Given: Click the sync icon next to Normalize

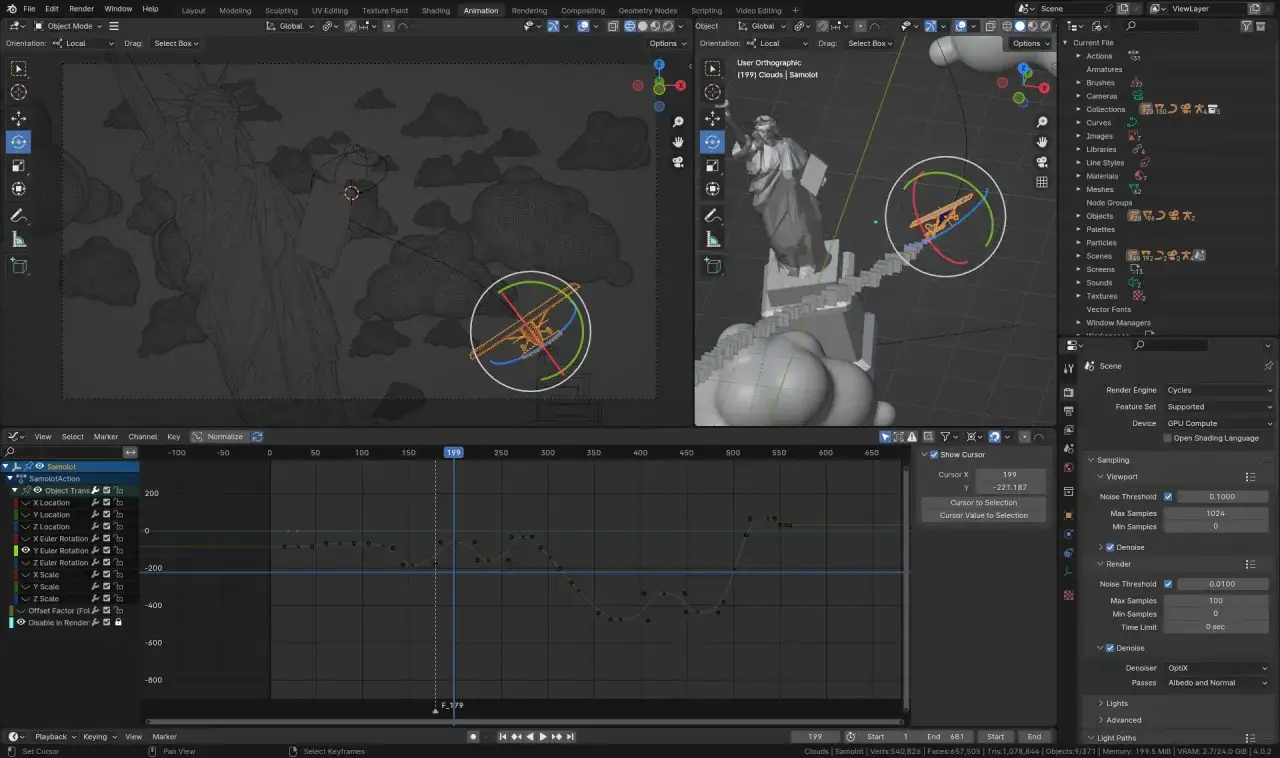Looking at the screenshot, I should pyautogui.click(x=257, y=436).
